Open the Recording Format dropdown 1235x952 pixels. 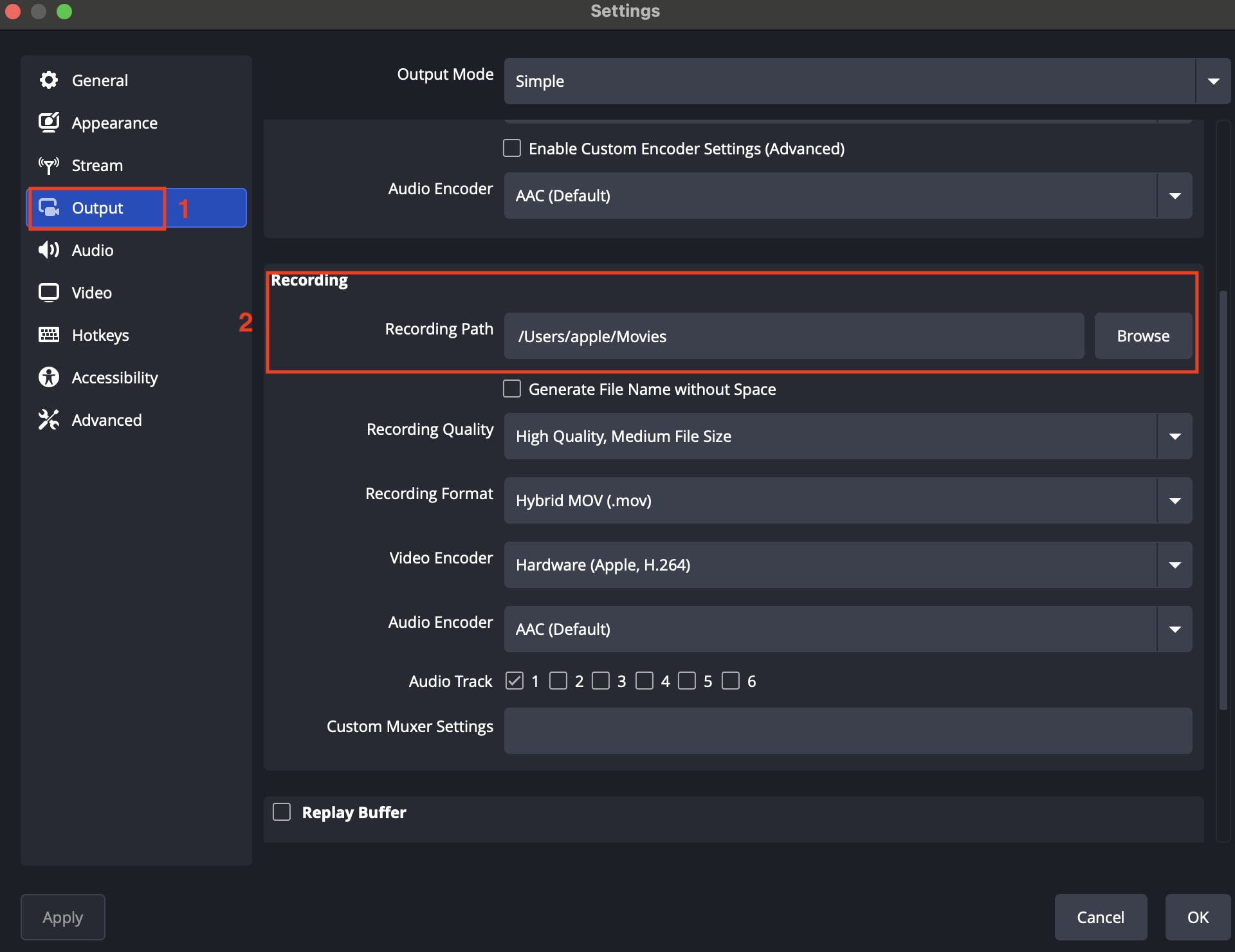(x=848, y=500)
